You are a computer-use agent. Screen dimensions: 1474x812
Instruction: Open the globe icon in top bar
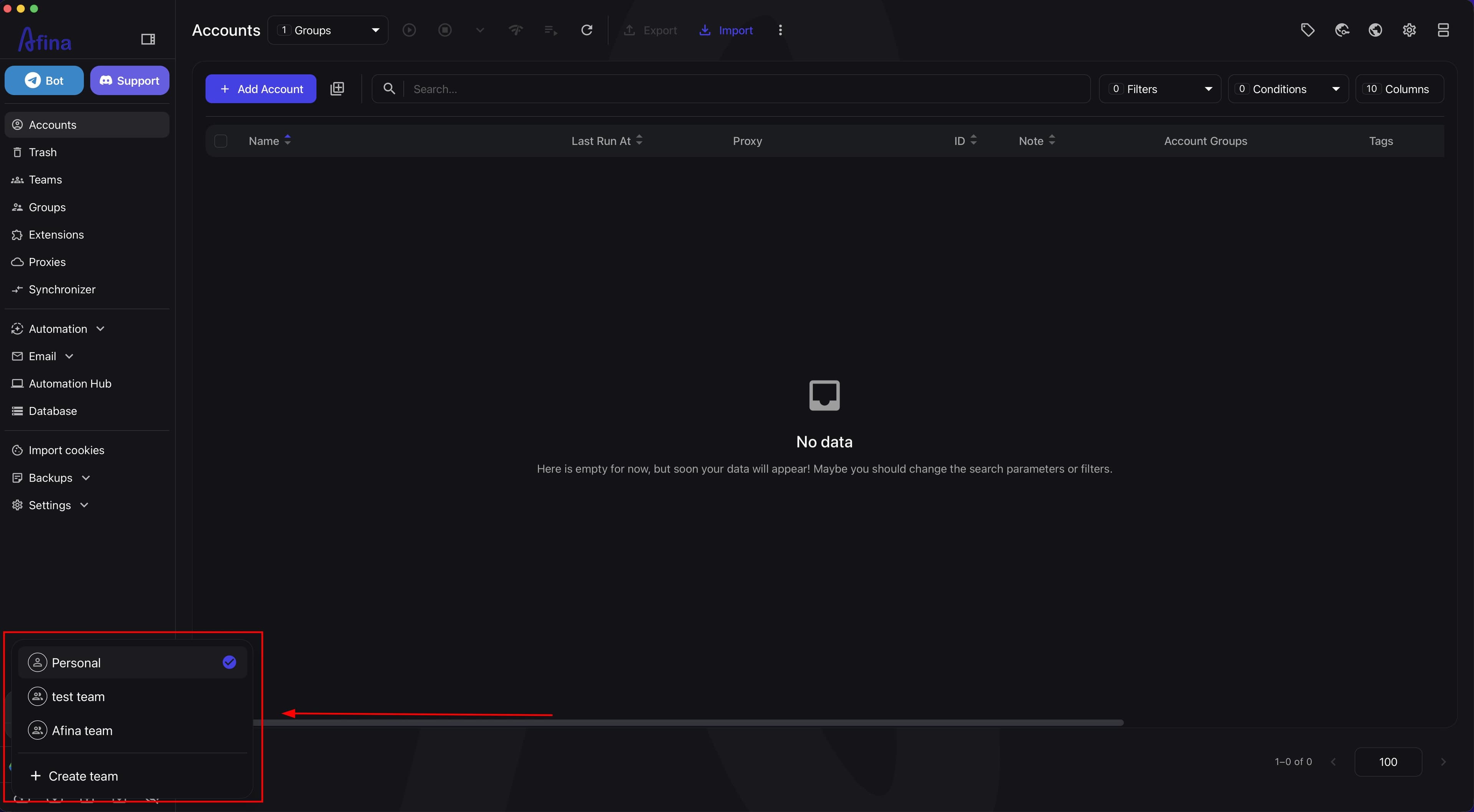pos(1376,30)
